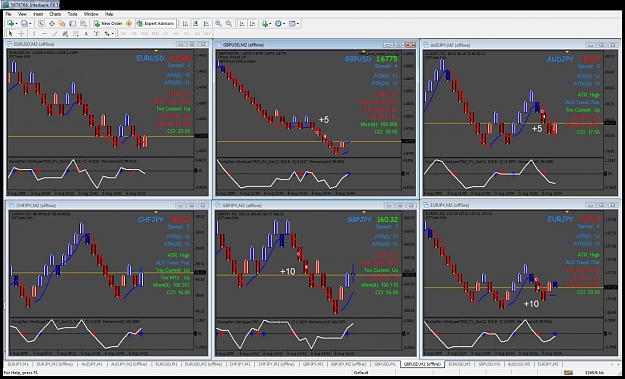Open a New Chart from the toolbar

10,24
